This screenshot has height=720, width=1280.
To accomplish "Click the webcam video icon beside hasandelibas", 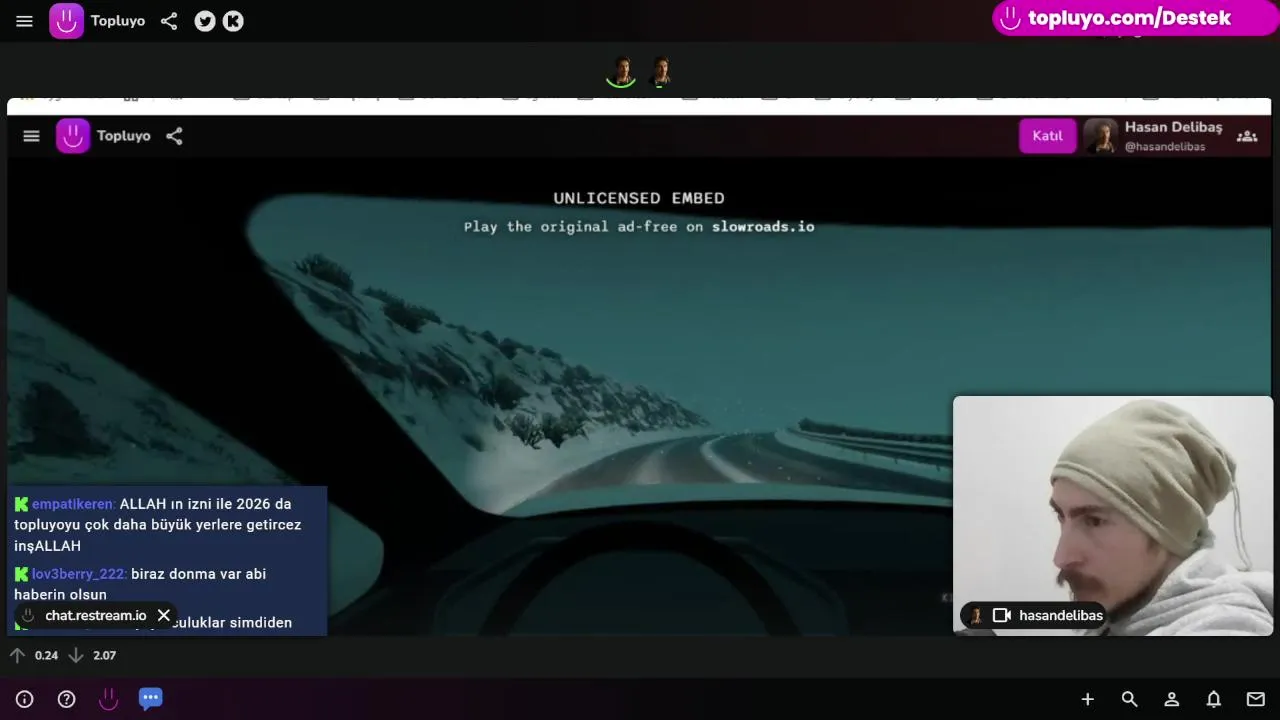I will pos(1001,615).
